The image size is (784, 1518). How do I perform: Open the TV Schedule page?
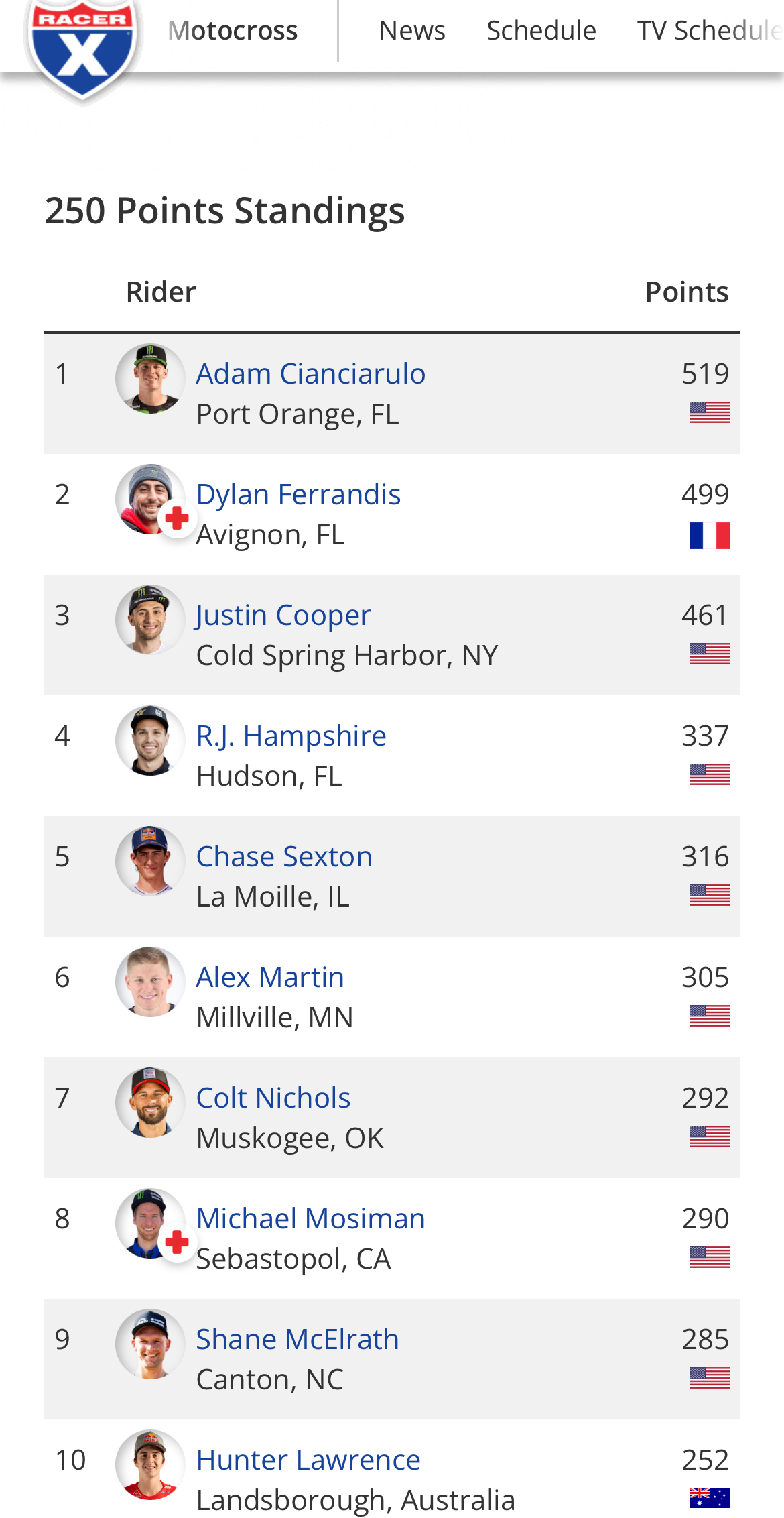click(x=709, y=31)
